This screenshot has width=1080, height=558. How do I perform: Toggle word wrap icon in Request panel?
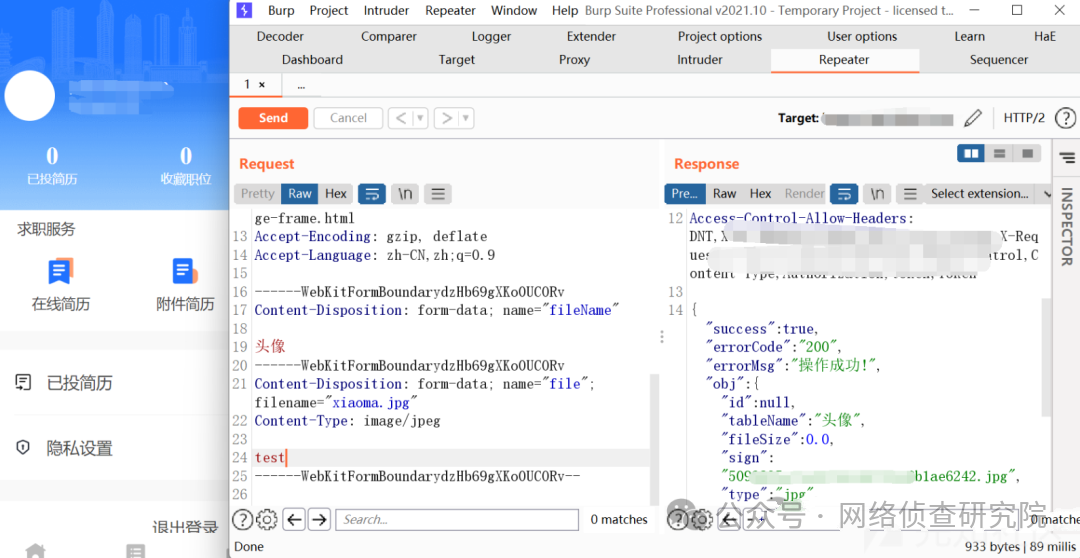(x=372, y=194)
